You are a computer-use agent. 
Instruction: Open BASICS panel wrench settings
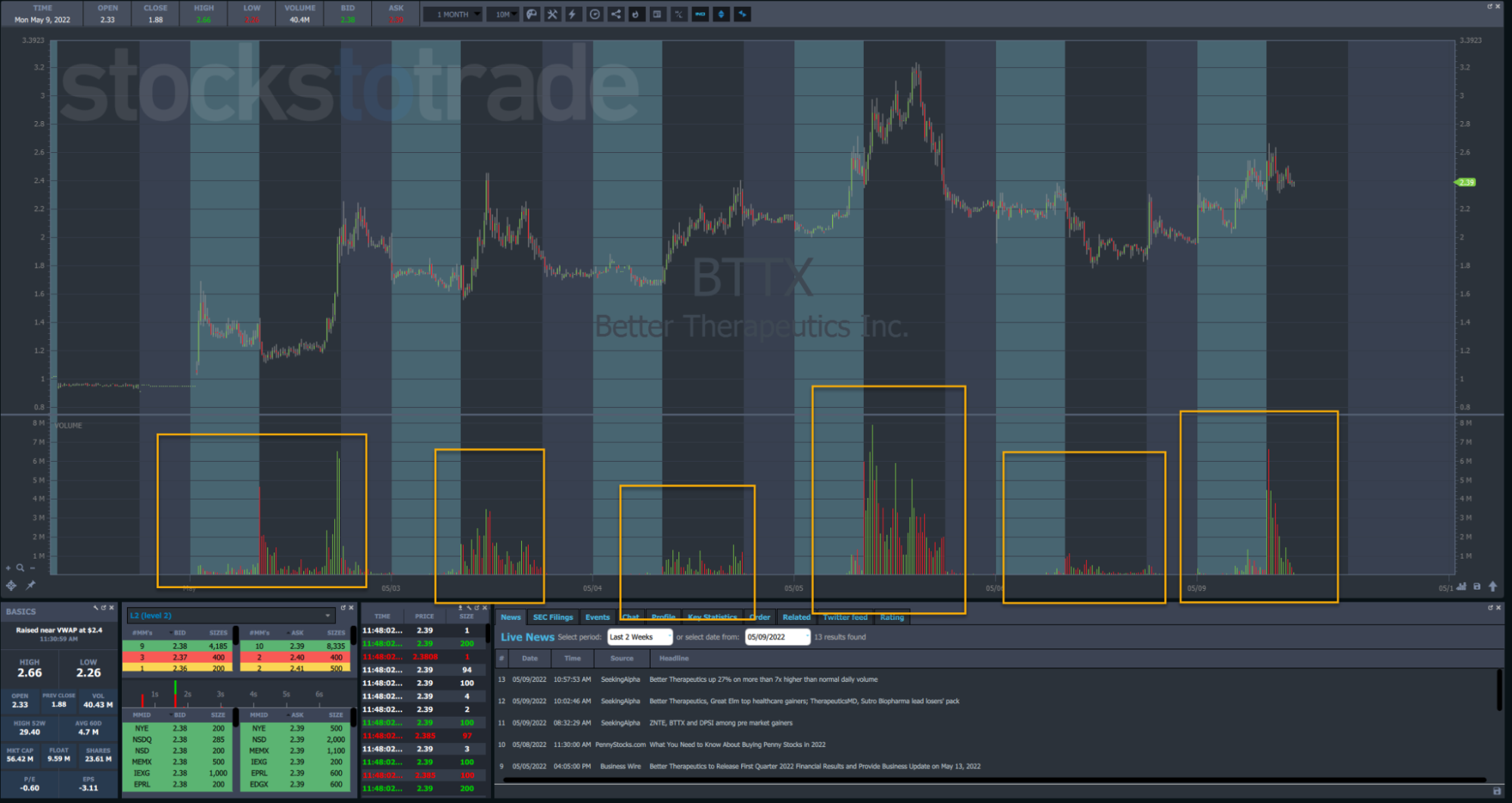(95, 608)
